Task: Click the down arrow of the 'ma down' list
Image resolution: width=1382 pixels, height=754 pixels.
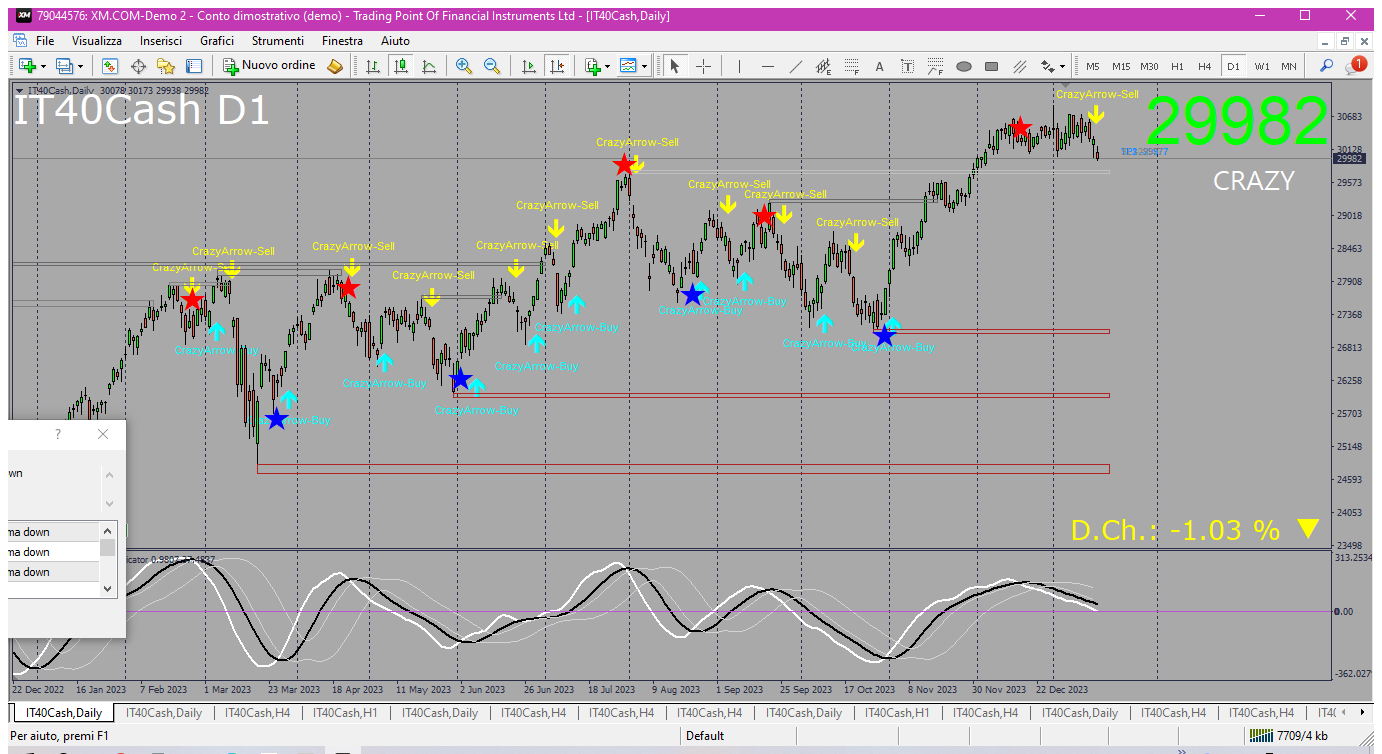Action: coord(109,589)
